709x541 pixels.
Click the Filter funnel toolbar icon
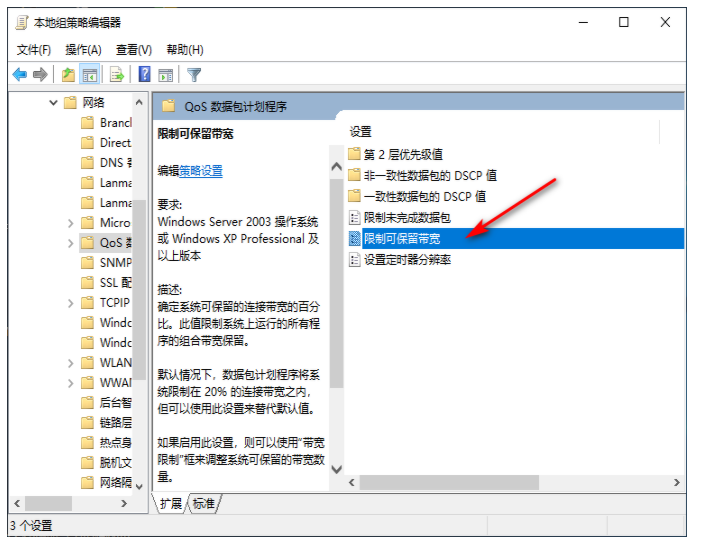pos(194,75)
